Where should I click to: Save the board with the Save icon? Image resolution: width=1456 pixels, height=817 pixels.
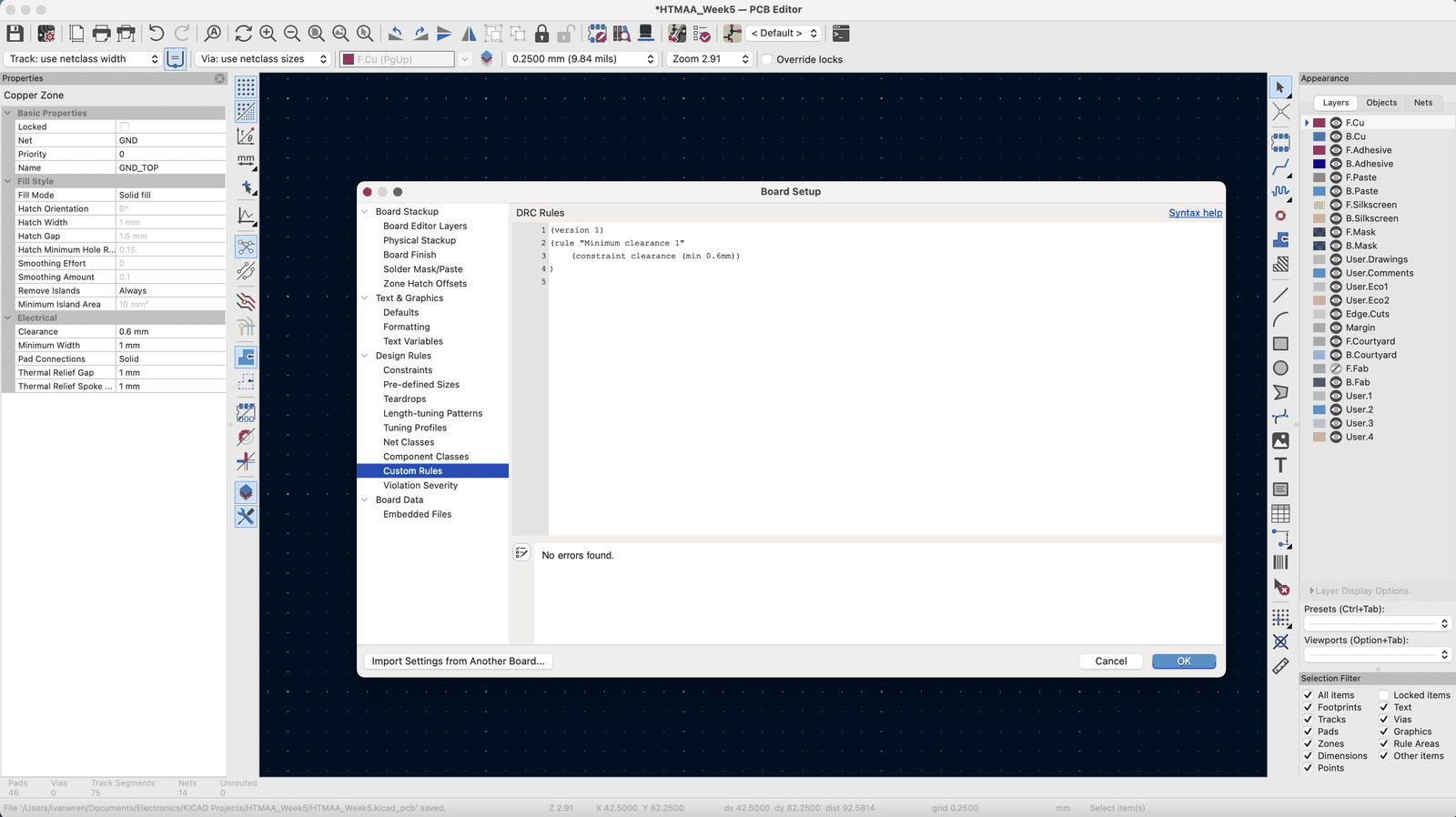click(15, 34)
